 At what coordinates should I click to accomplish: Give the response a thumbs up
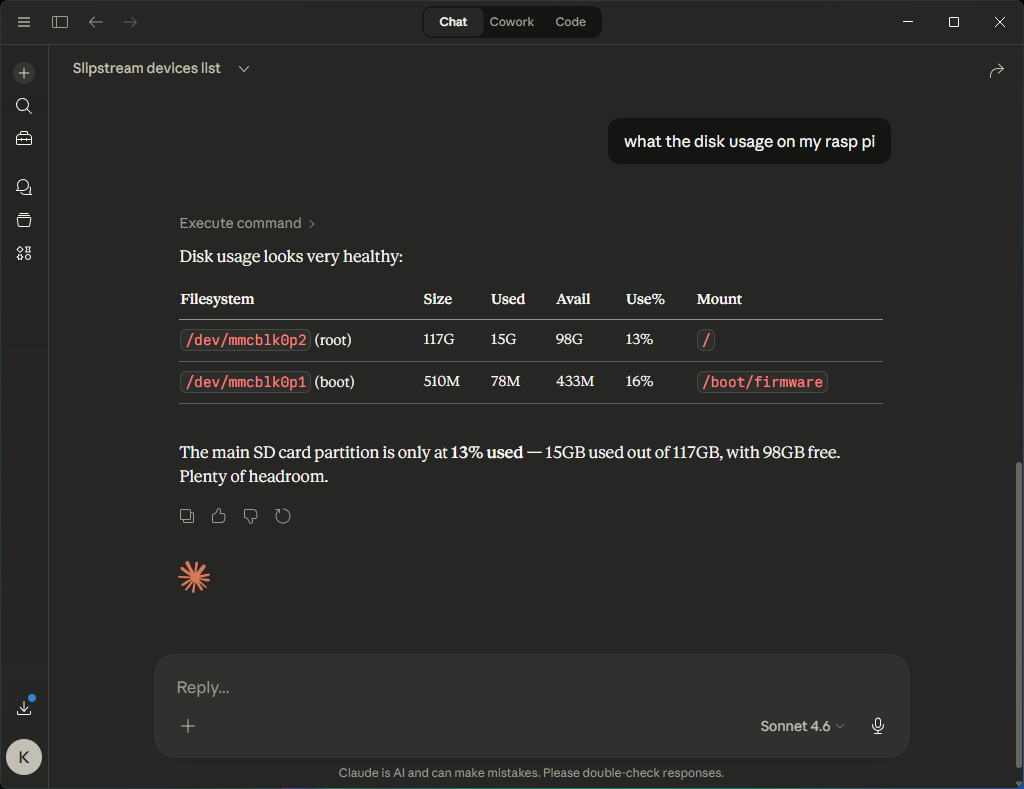click(219, 516)
